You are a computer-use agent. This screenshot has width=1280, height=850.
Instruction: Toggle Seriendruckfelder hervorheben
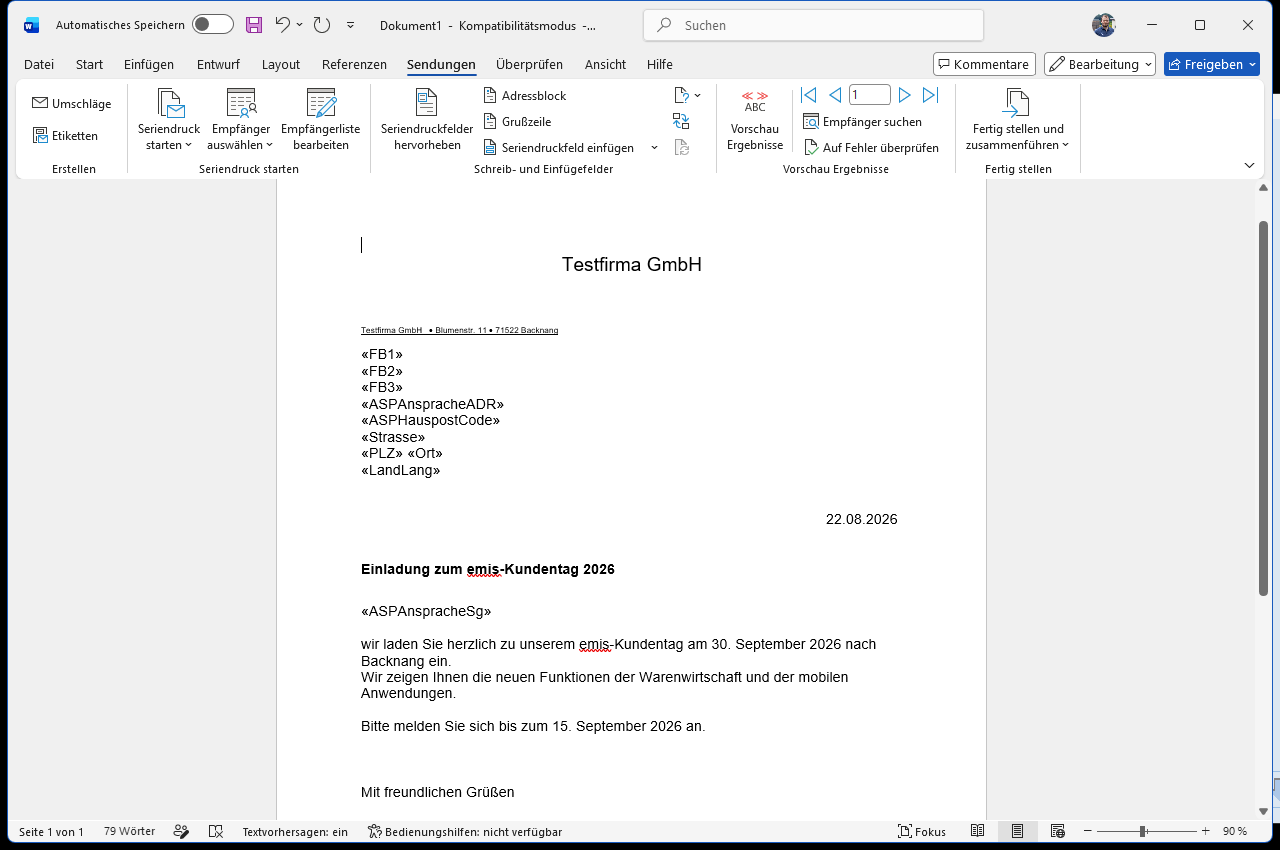(427, 120)
